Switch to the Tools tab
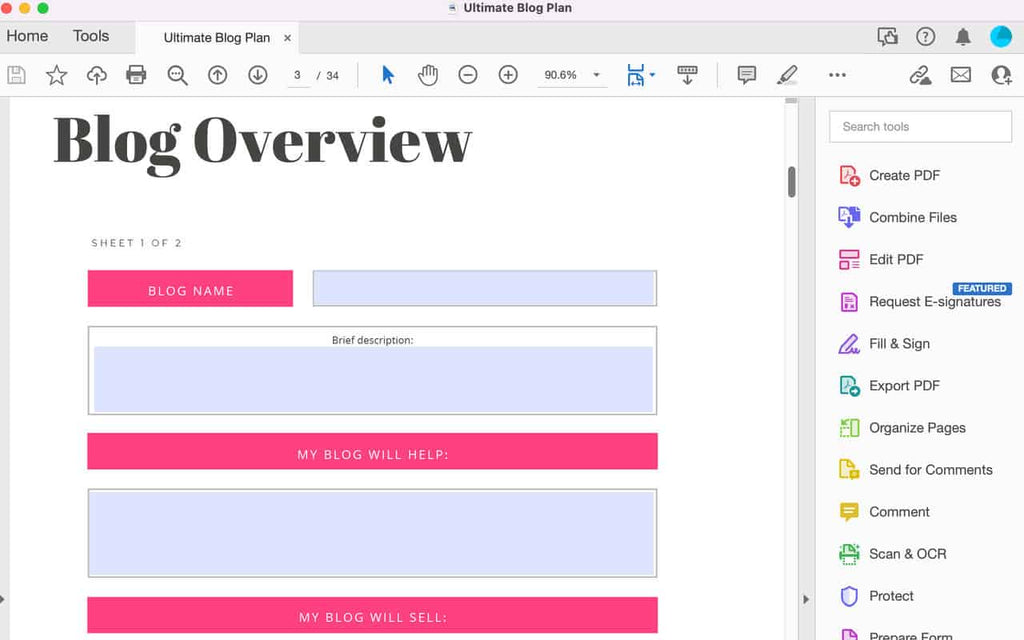This screenshot has width=1024, height=640. (89, 35)
